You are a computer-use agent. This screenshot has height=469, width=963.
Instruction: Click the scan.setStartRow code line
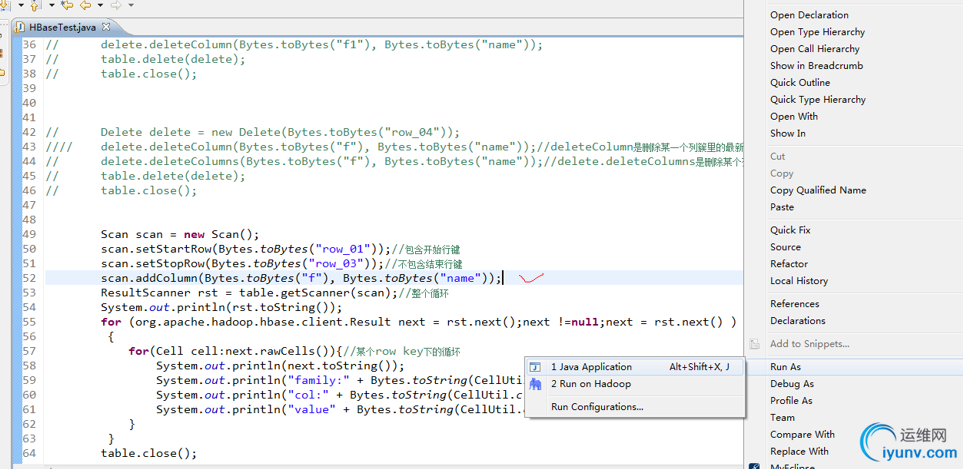(246, 249)
